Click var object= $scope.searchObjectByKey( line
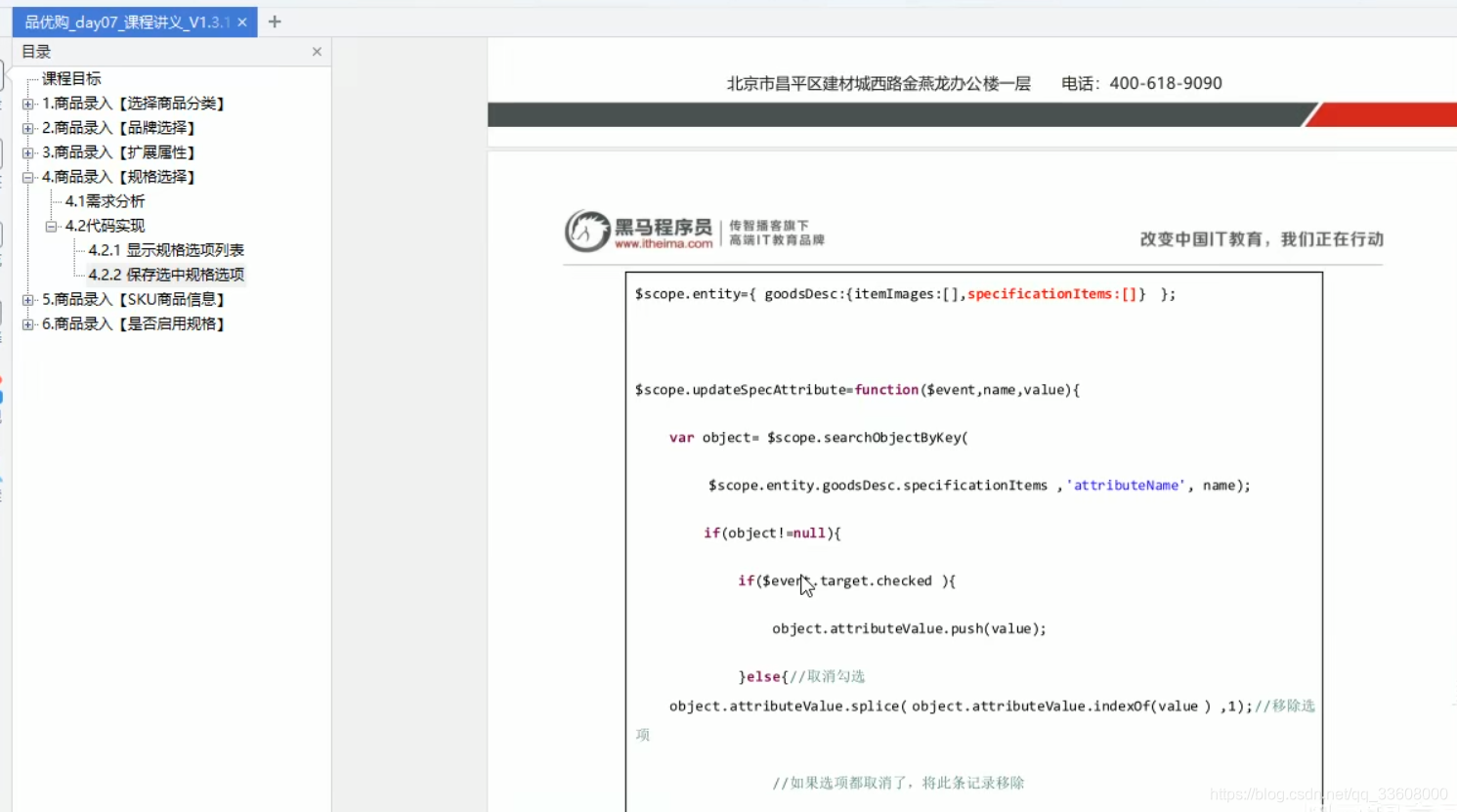 point(819,438)
